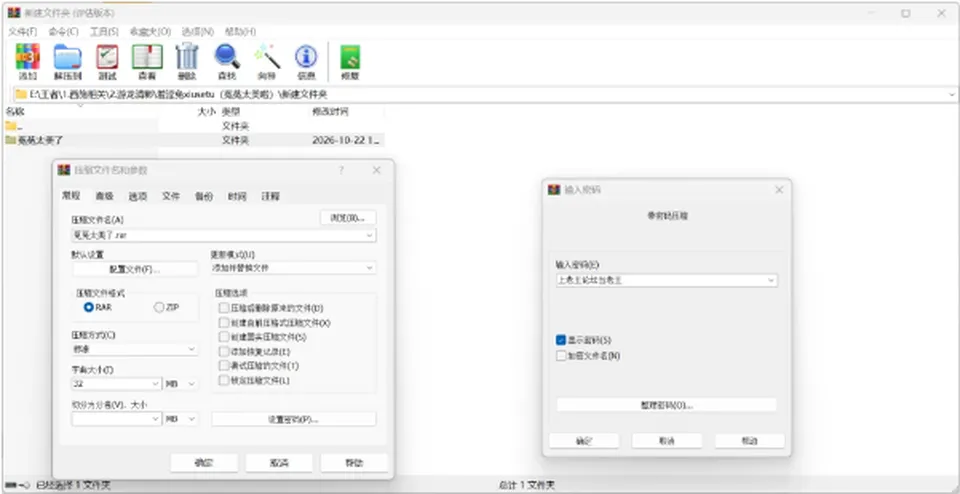Expand the archive name .rar dropdown
The width and height of the screenshot is (960, 494).
click(x=369, y=235)
